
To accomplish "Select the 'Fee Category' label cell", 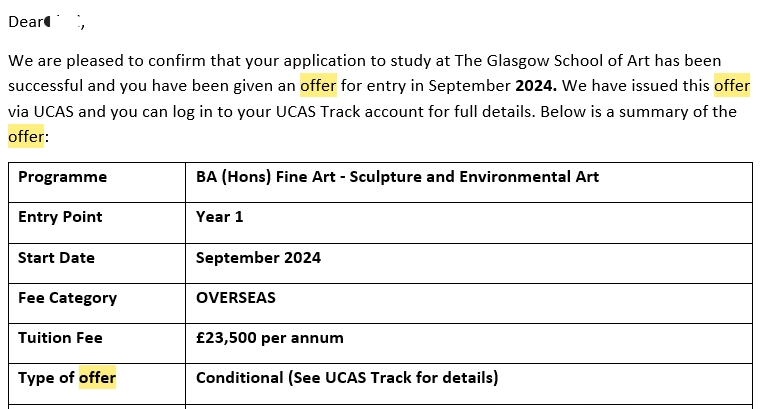I will tap(97, 303).
